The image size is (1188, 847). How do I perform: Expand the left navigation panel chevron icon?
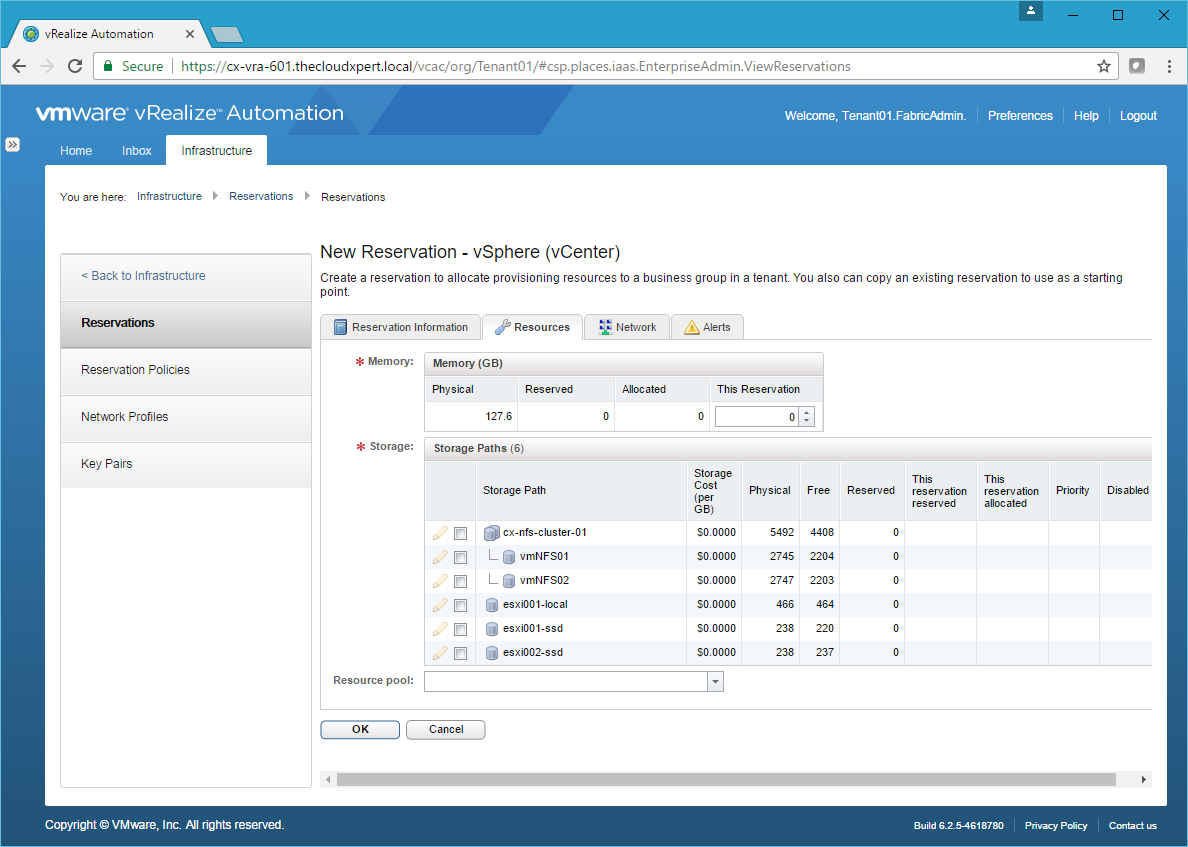click(x=13, y=144)
